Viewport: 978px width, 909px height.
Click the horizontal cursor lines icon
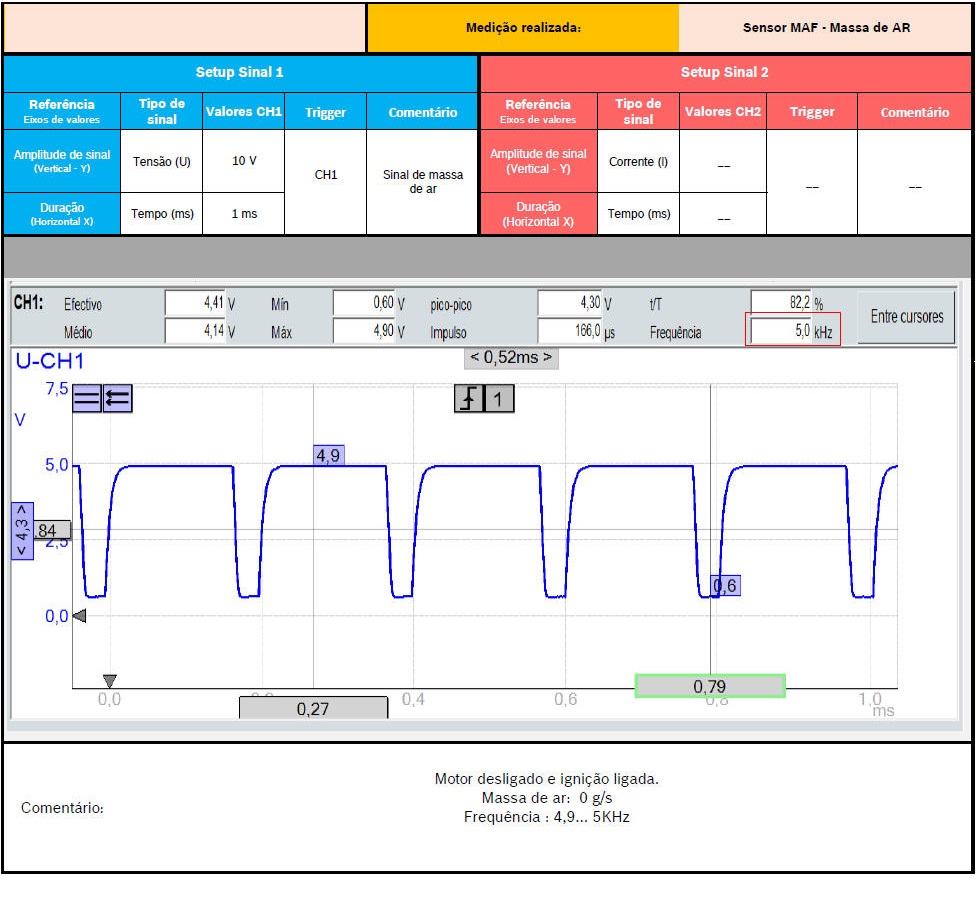click(87, 399)
